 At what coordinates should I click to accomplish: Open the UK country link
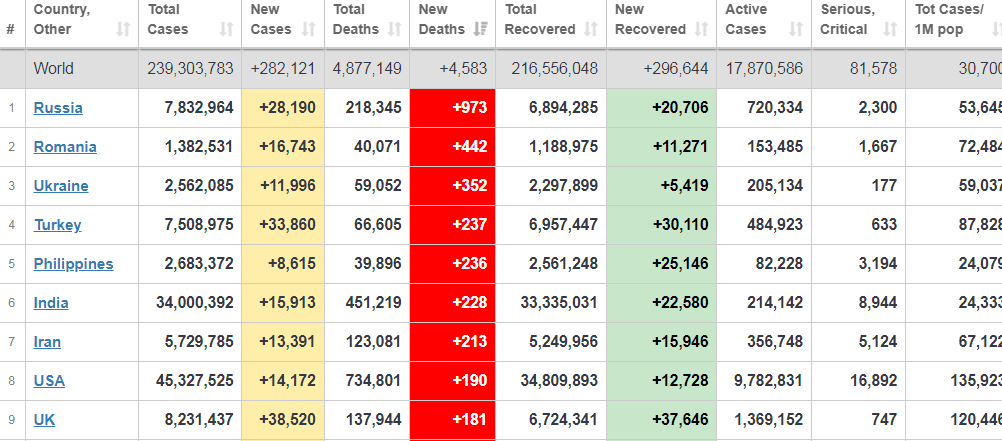tap(44, 419)
